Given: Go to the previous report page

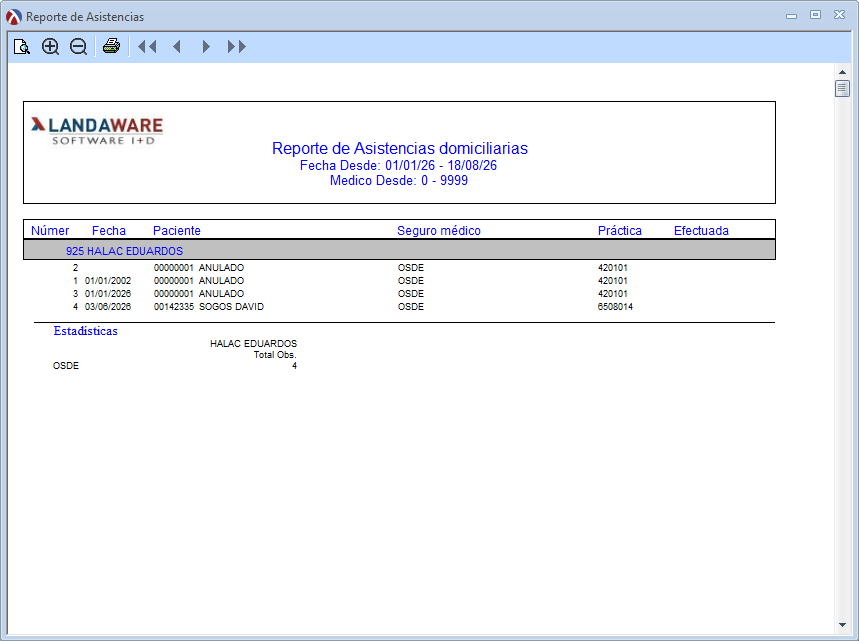Looking at the screenshot, I should click(176, 47).
